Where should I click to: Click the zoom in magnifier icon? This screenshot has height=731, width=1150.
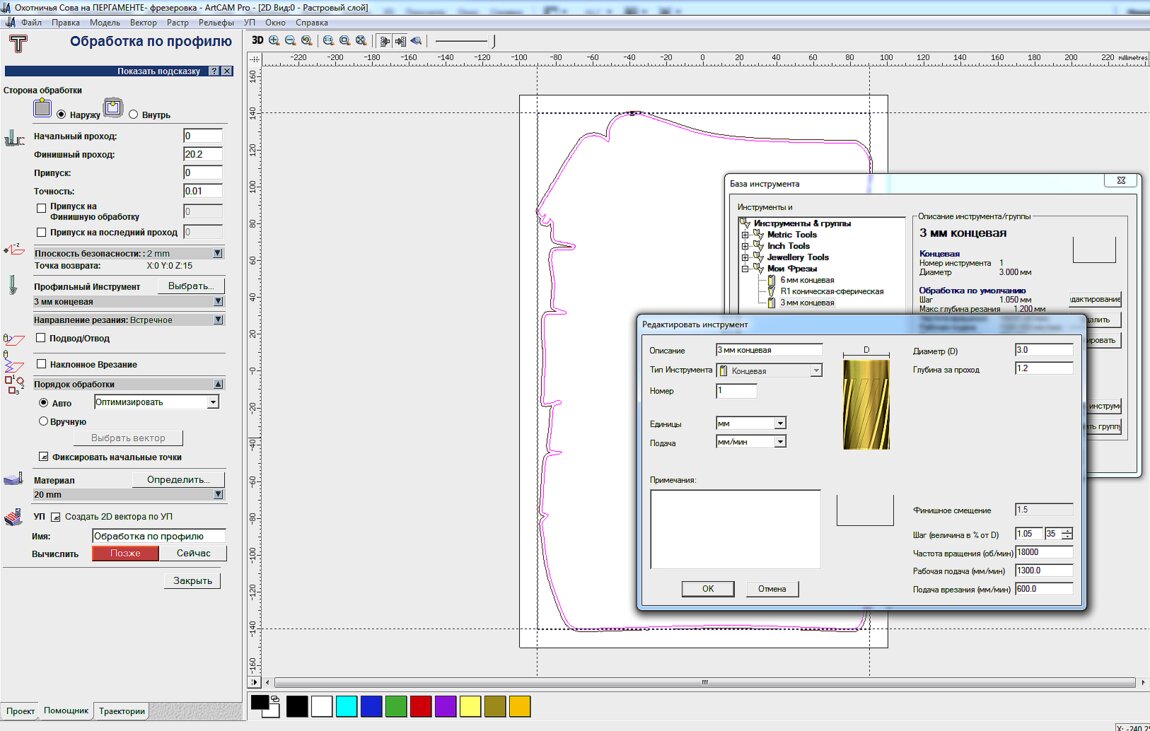click(274, 40)
